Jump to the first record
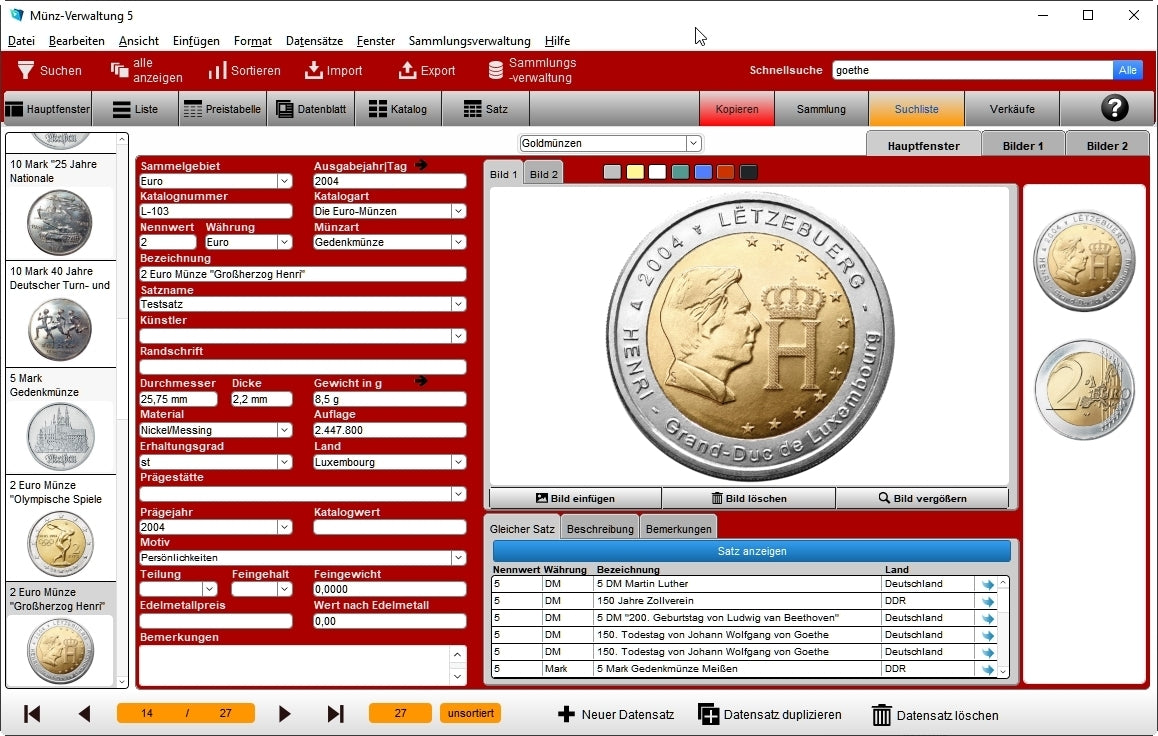The width and height of the screenshot is (1158, 736). click(x=32, y=714)
